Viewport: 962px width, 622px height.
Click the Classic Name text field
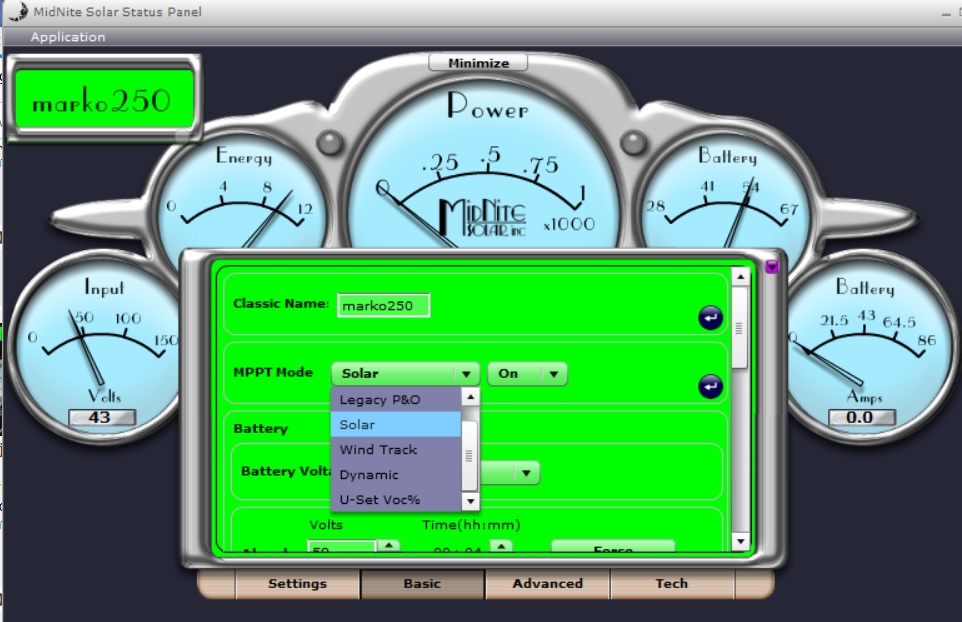[x=383, y=305]
